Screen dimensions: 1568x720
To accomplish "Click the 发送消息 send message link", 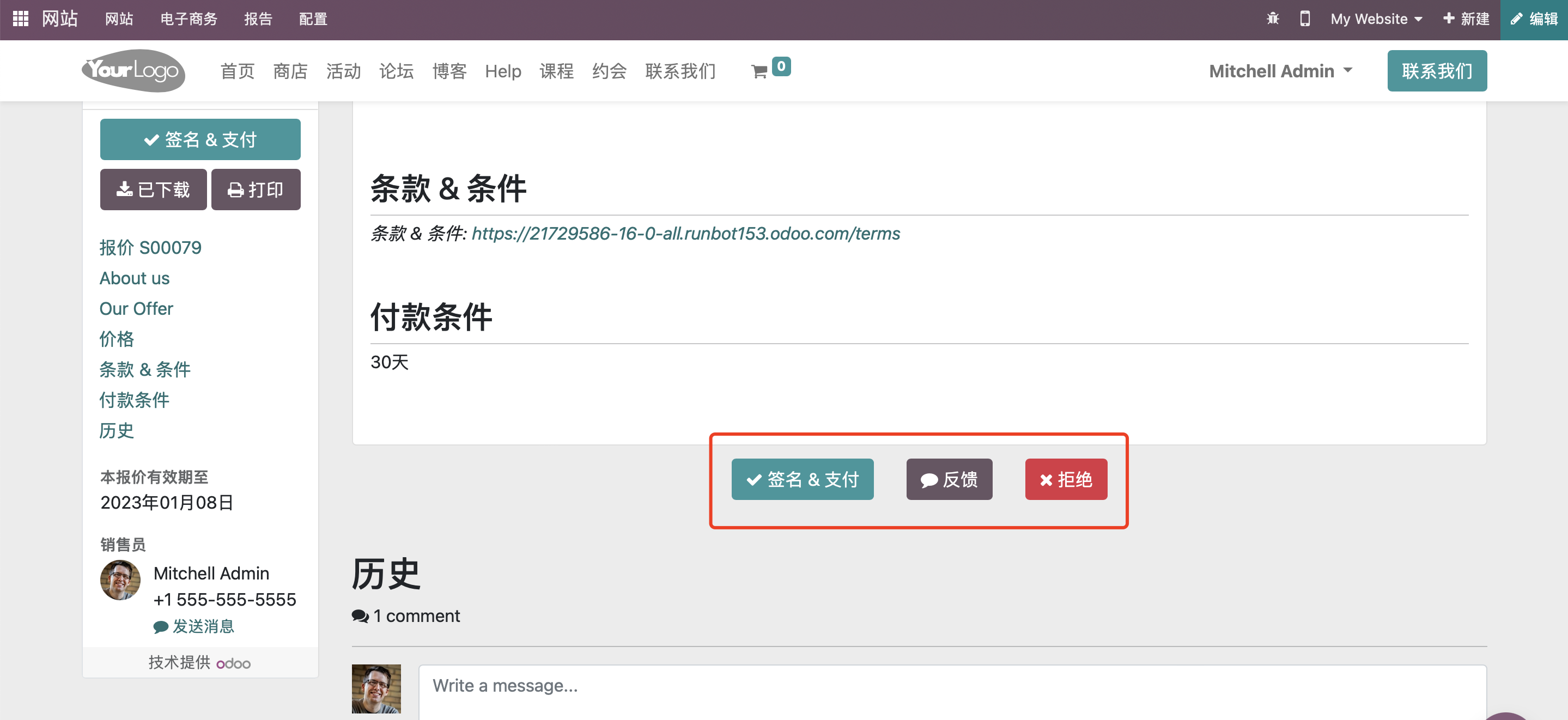I will pyautogui.click(x=194, y=626).
